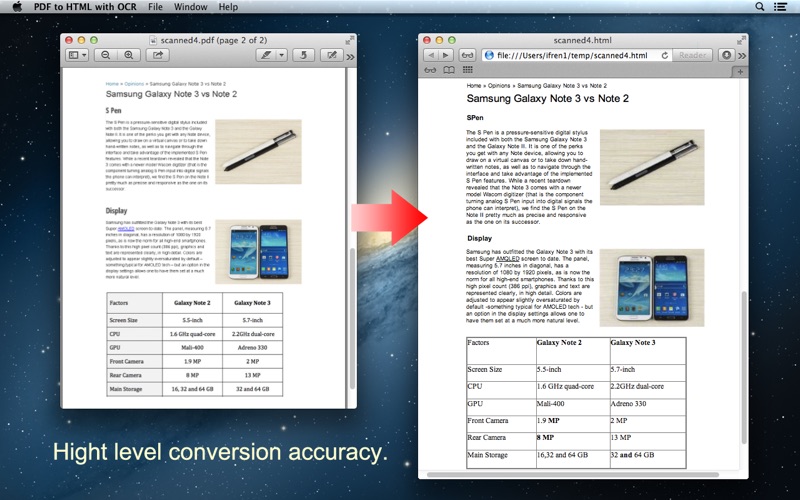The width and height of the screenshot is (800, 500).
Task: Click 'Galaxy Note 3' header in Safari table
Action: click(x=648, y=351)
